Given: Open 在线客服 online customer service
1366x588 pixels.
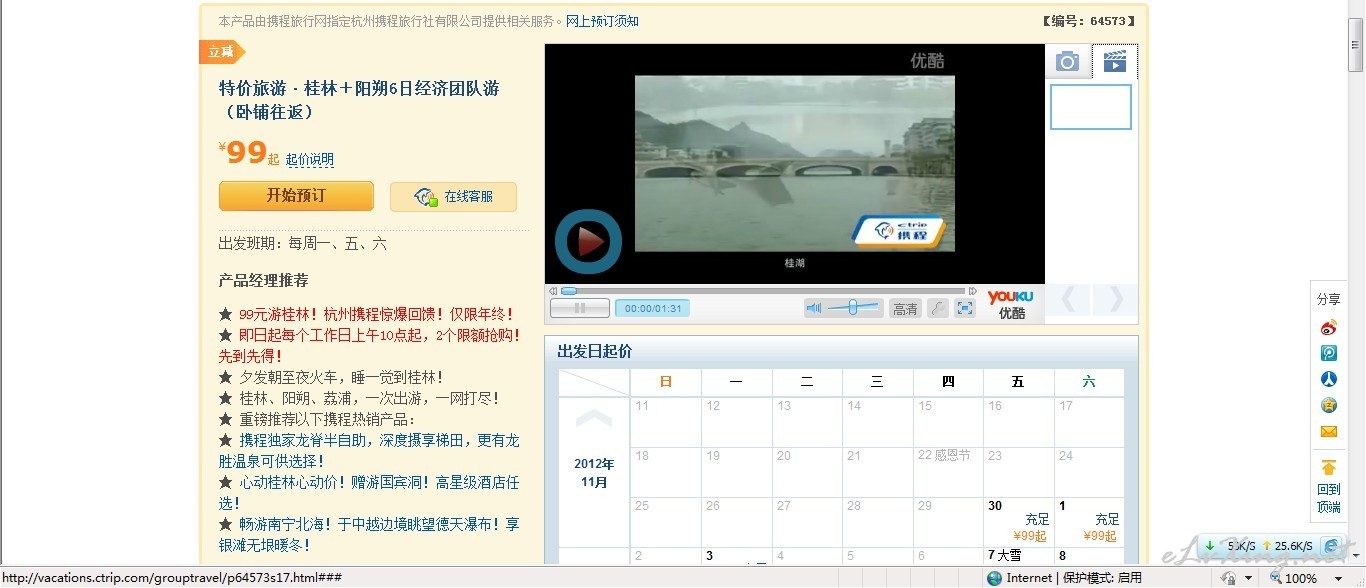Looking at the screenshot, I should click(453, 197).
